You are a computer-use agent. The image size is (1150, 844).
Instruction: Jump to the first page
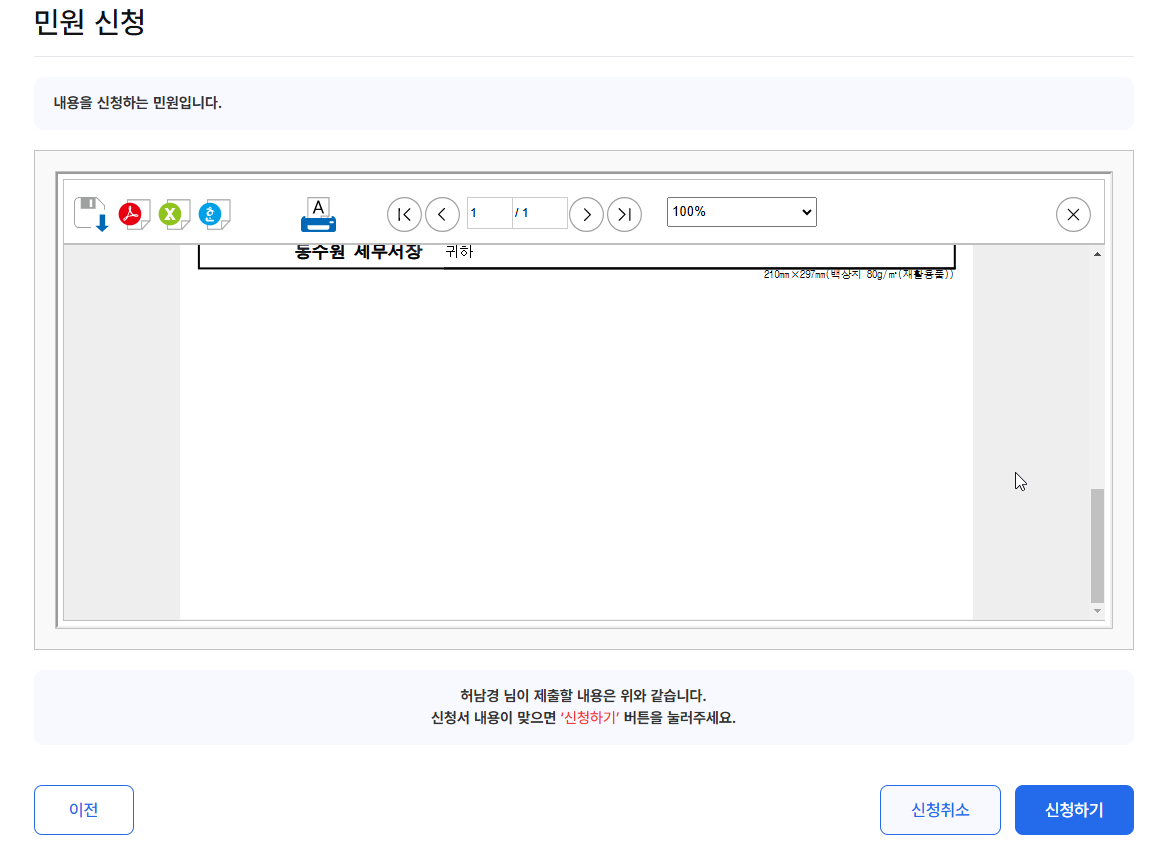point(404,214)
